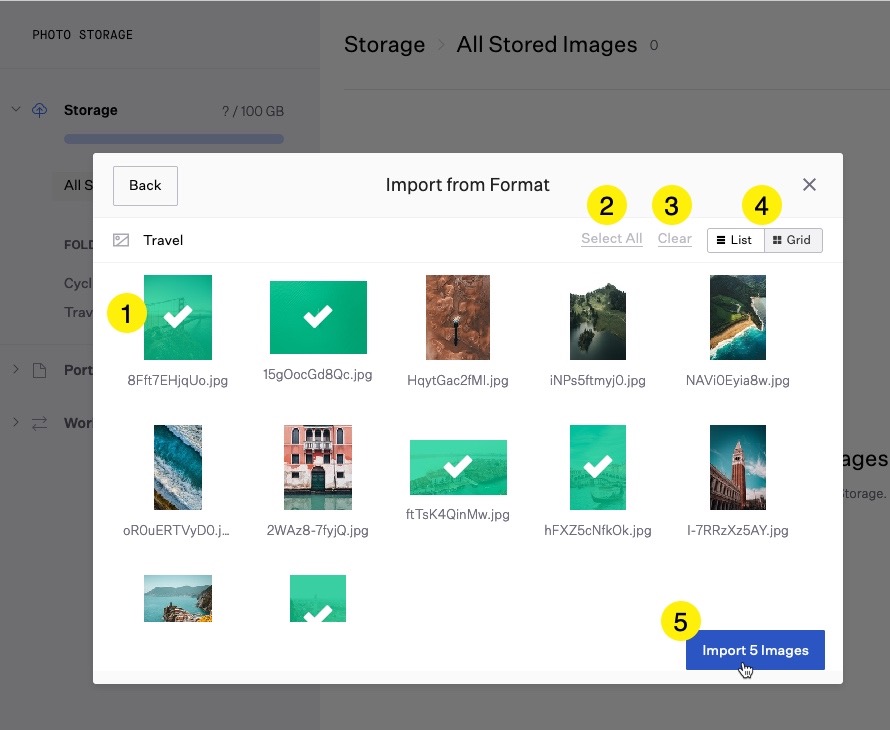Uncheck the ftTsK4QinMw.jpg thumbnail
This screenshot has height=730, width=890.
tap(458, 467)
